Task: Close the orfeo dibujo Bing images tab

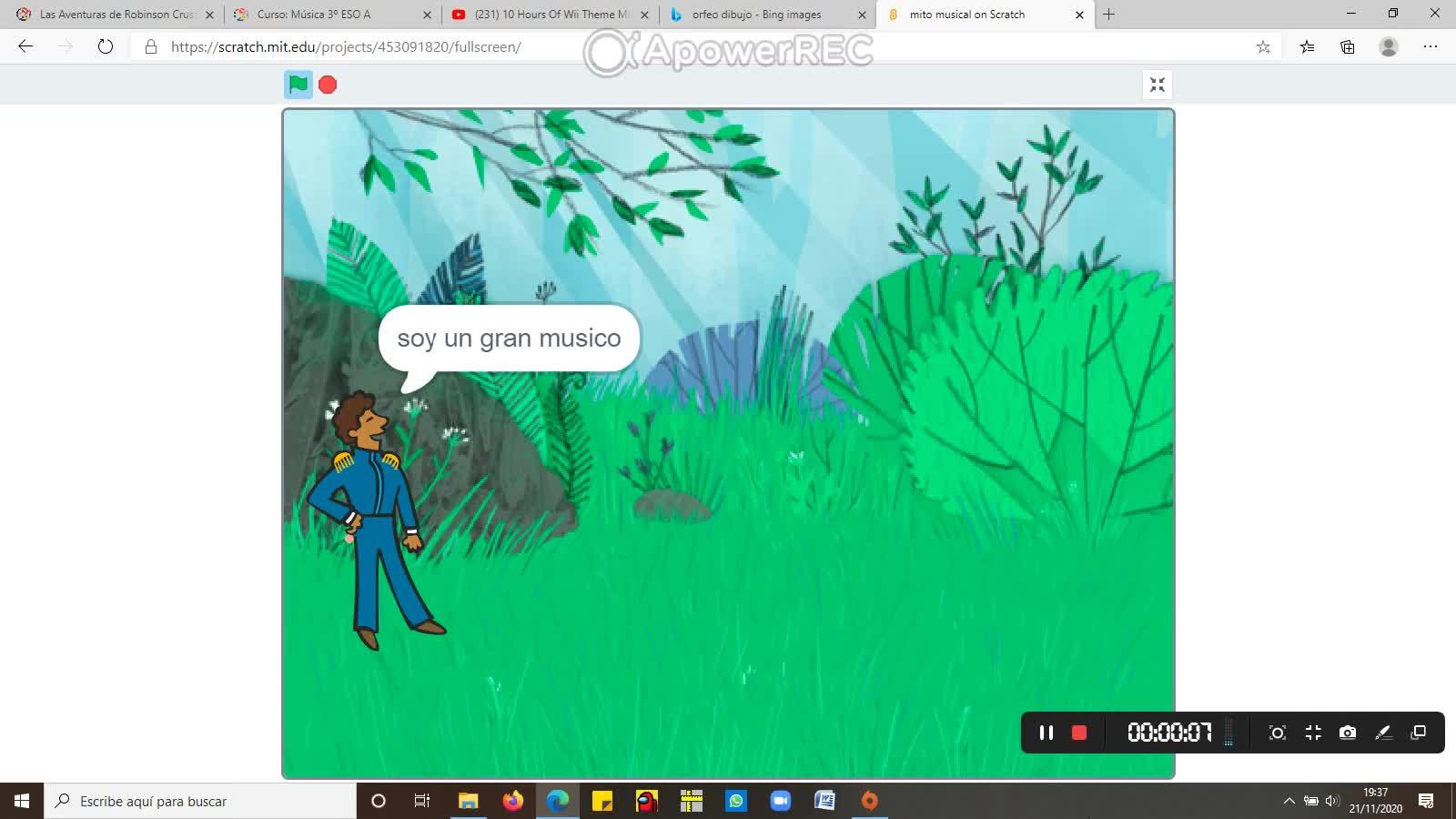Action: click(862, 15)
